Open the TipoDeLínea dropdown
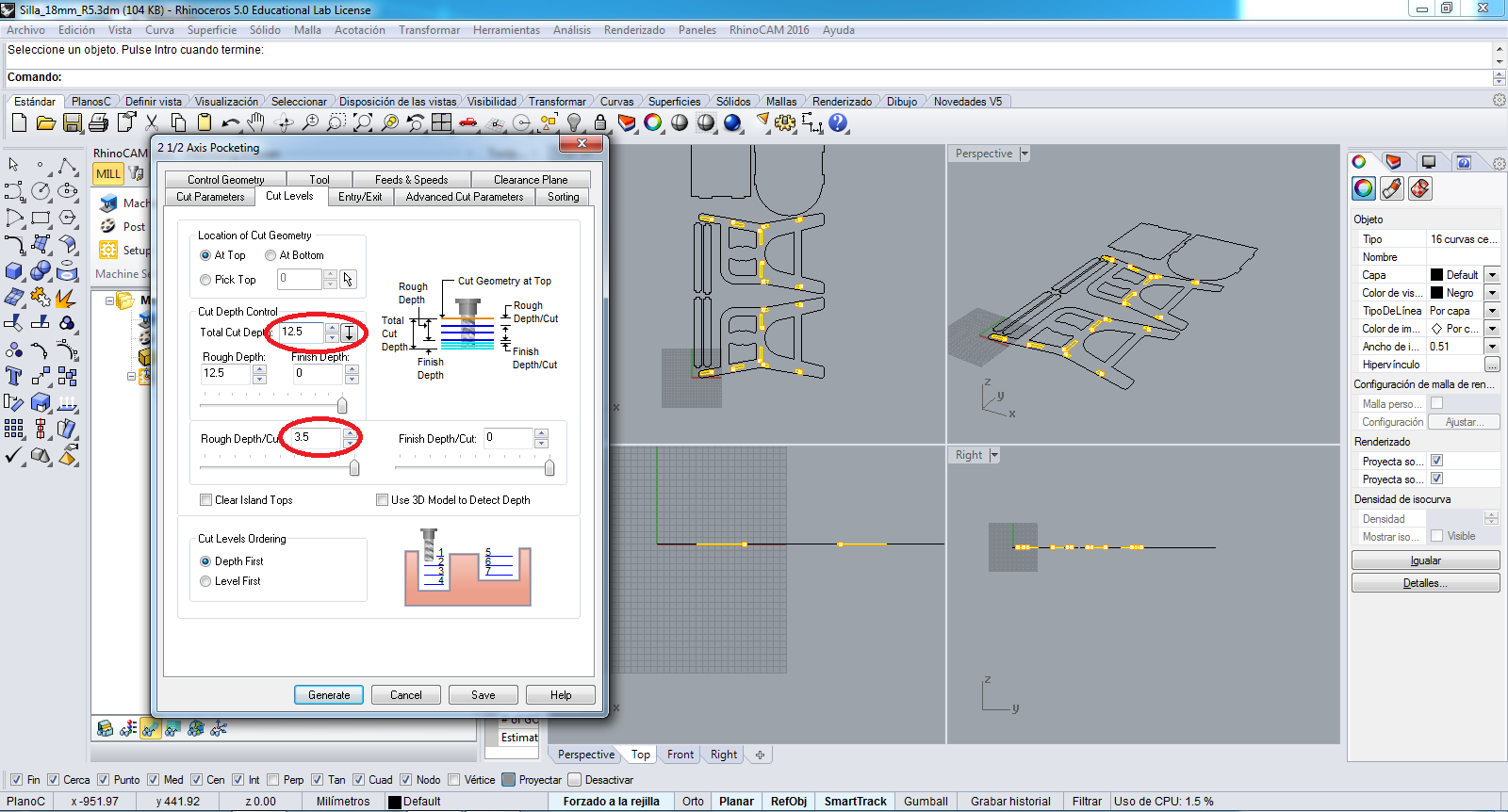 click(1492, 311)
